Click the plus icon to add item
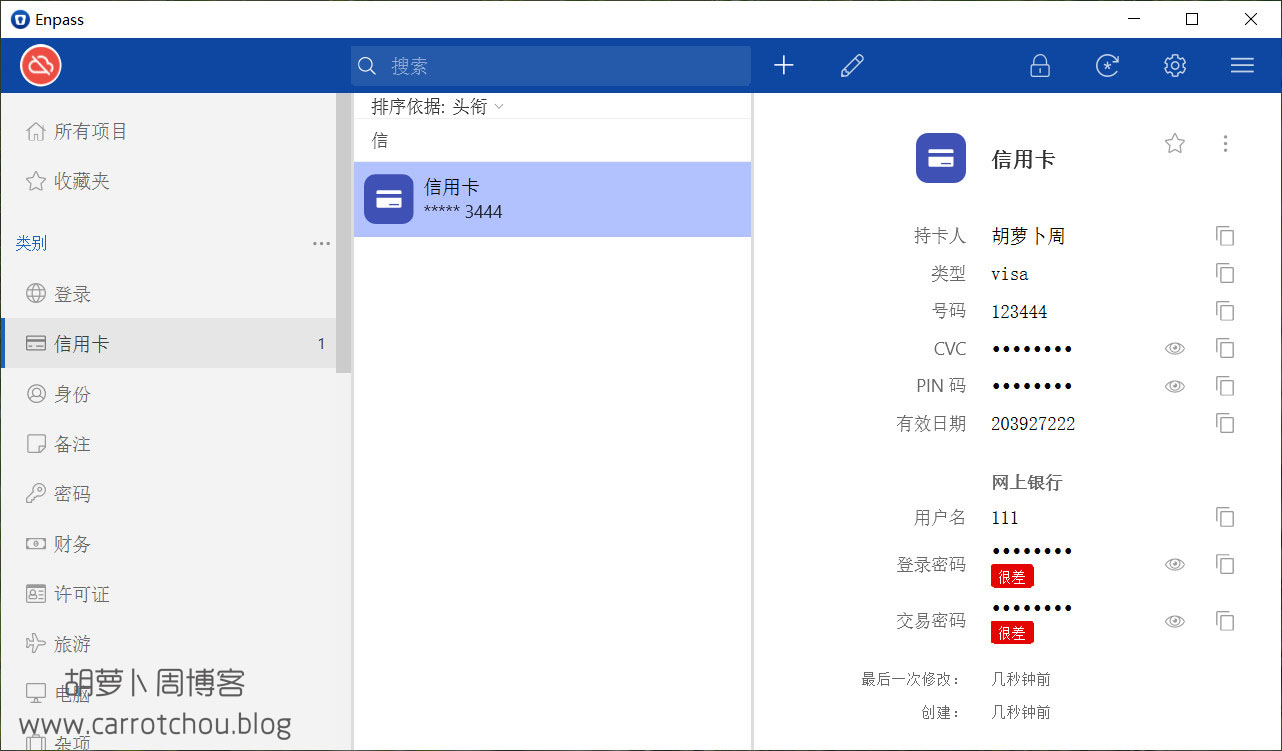The image size is (1282, 751). point(784,66)
